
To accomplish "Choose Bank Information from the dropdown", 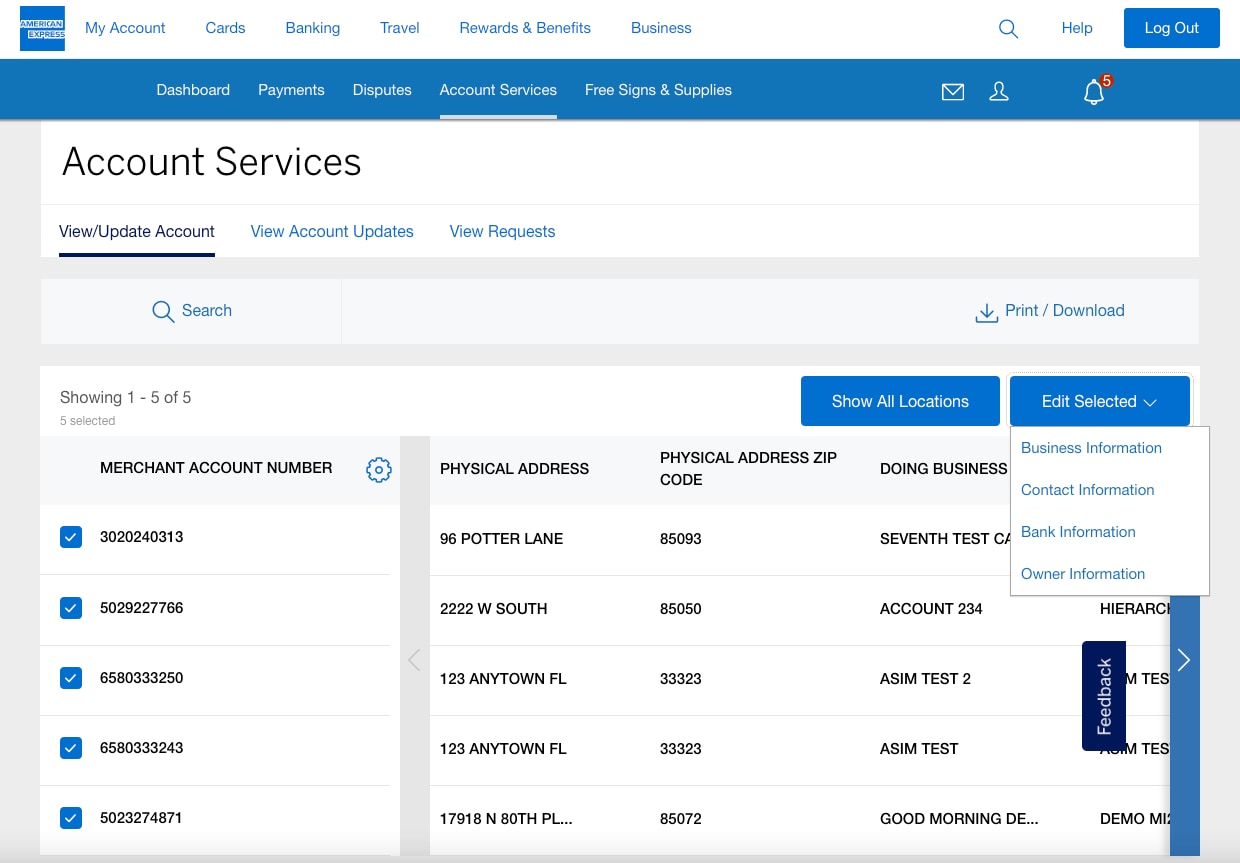I will (1078, 532).
